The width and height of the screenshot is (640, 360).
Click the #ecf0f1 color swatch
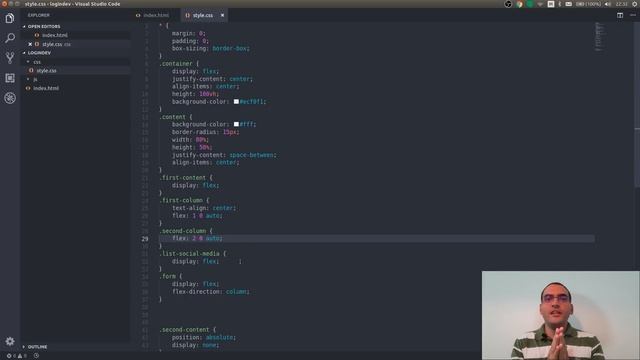tap(236, 102)
